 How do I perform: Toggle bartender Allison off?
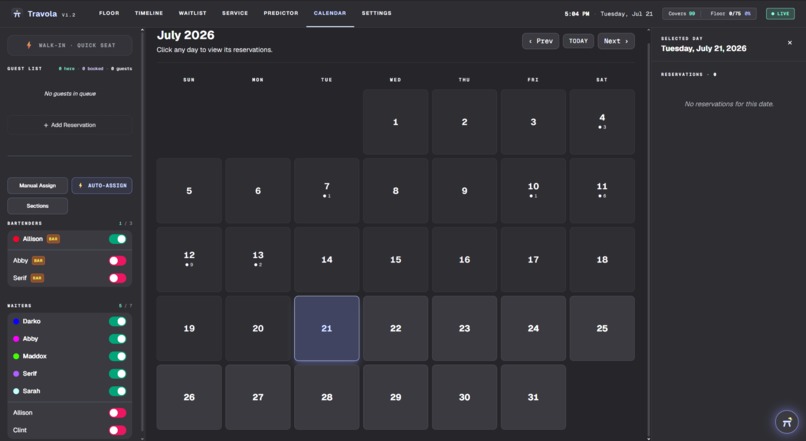click(x=117, y=239)
